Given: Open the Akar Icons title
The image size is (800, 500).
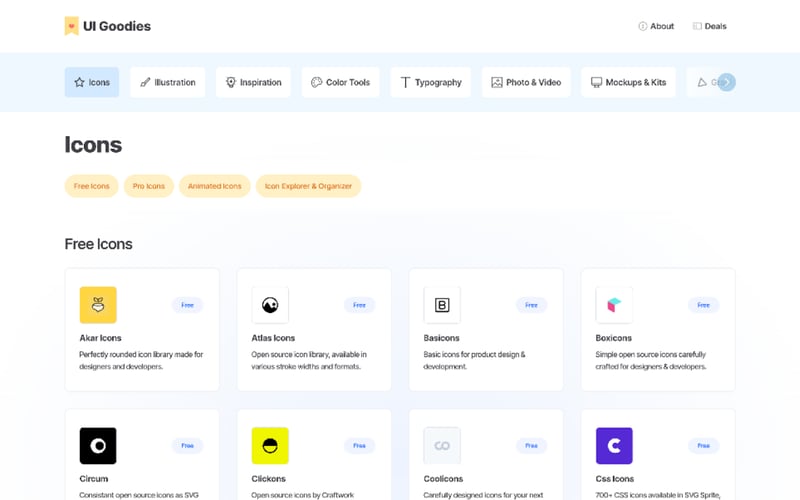Looking at the screenshot, I should (101, 338).
